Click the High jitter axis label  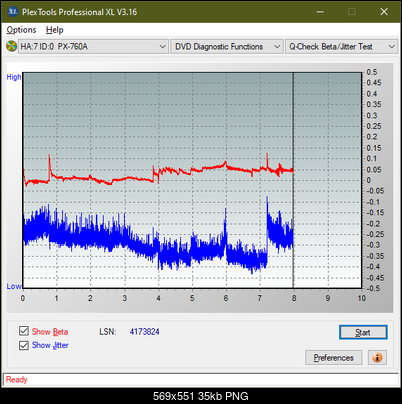pos(14,77)
